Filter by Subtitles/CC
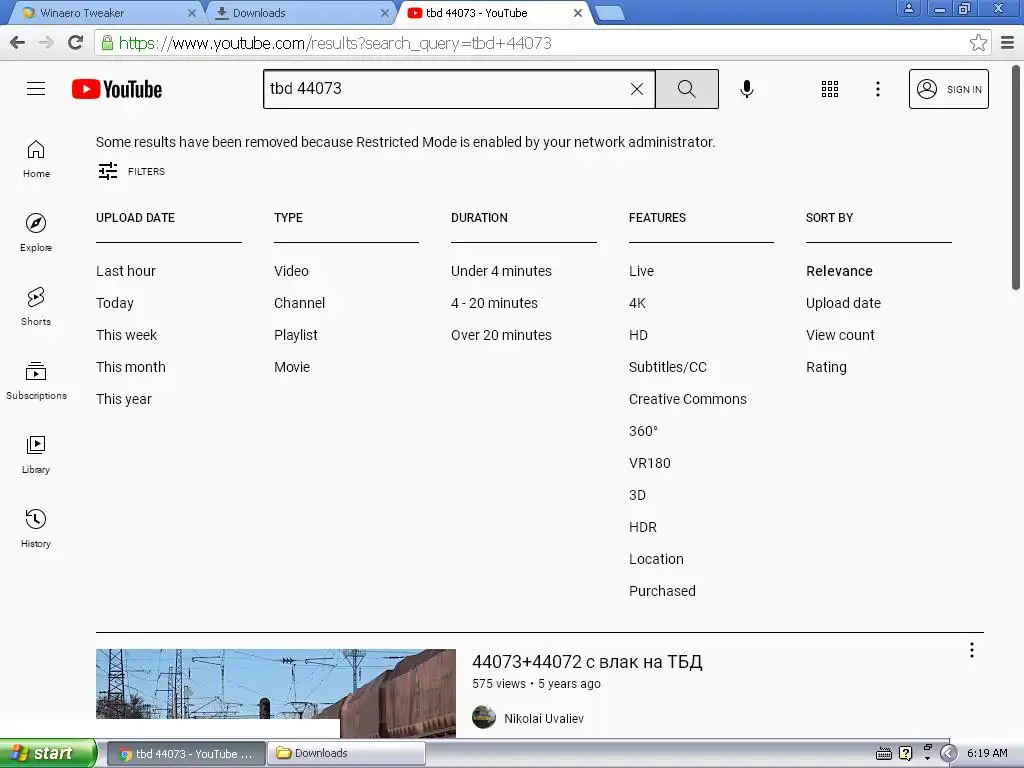Viewport: 1024px width, 768px height. (x=668, y=367)
